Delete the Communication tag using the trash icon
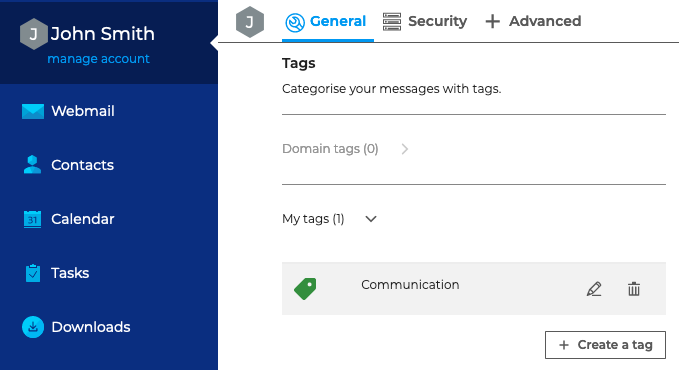The width and height of the screenshot is (679, 370). click(634, 289)
